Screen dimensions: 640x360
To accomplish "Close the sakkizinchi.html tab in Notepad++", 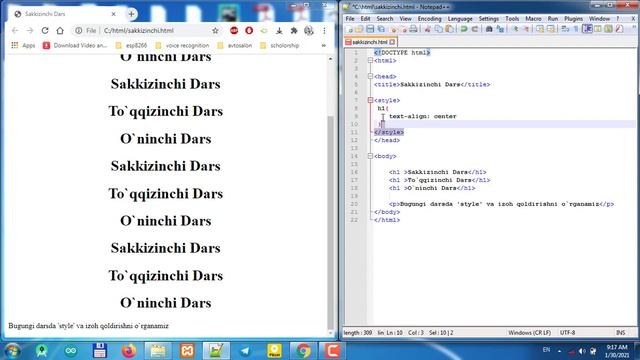I will tap(392, 42).
